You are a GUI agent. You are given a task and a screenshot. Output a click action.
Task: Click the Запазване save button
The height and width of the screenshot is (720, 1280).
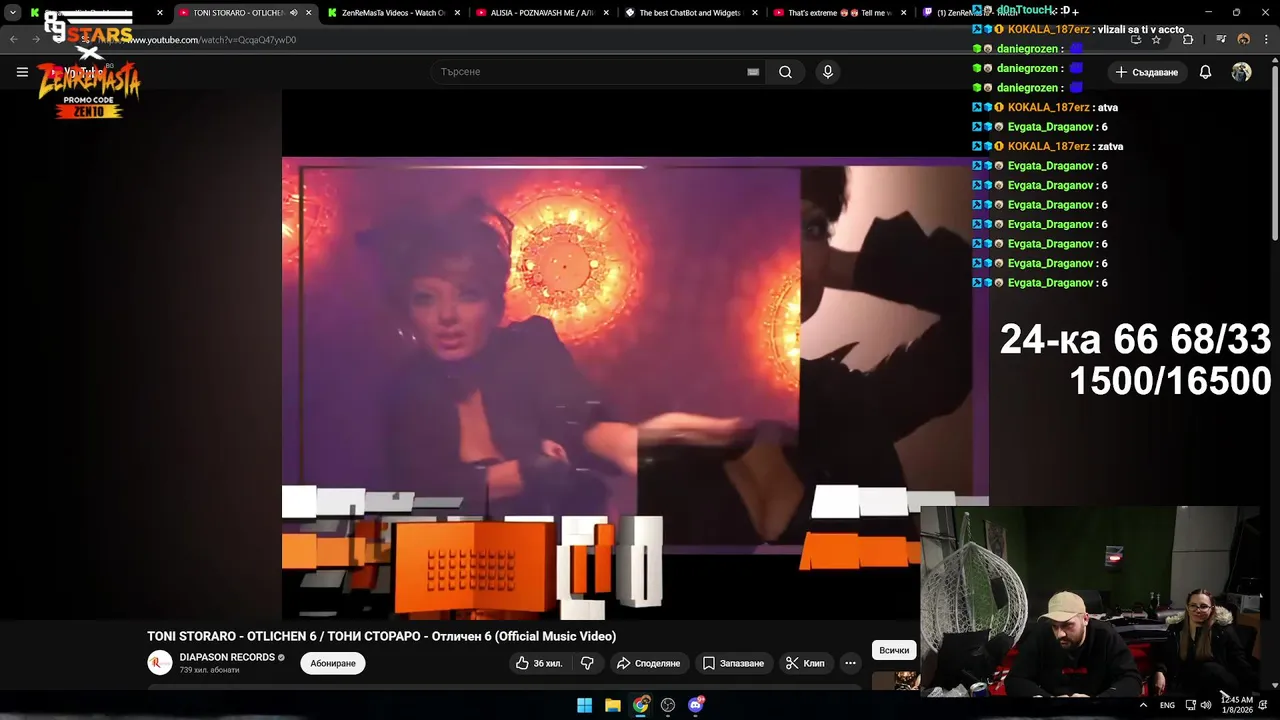733,663
